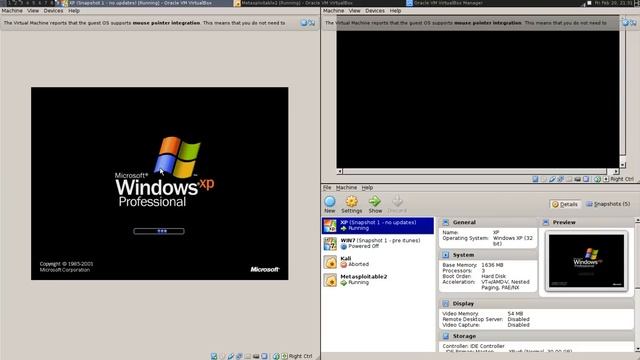Click the XP preview thumbnail

pos(586,261)
